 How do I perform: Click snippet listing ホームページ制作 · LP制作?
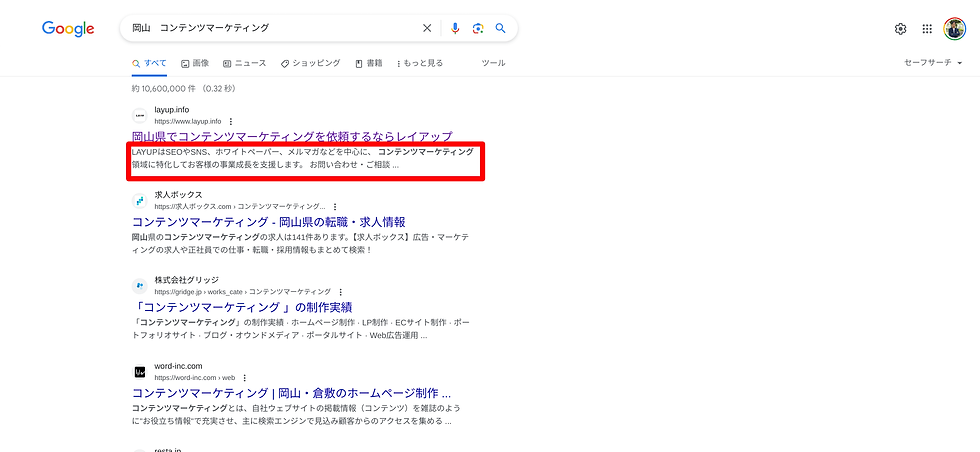tap(301, 329)
